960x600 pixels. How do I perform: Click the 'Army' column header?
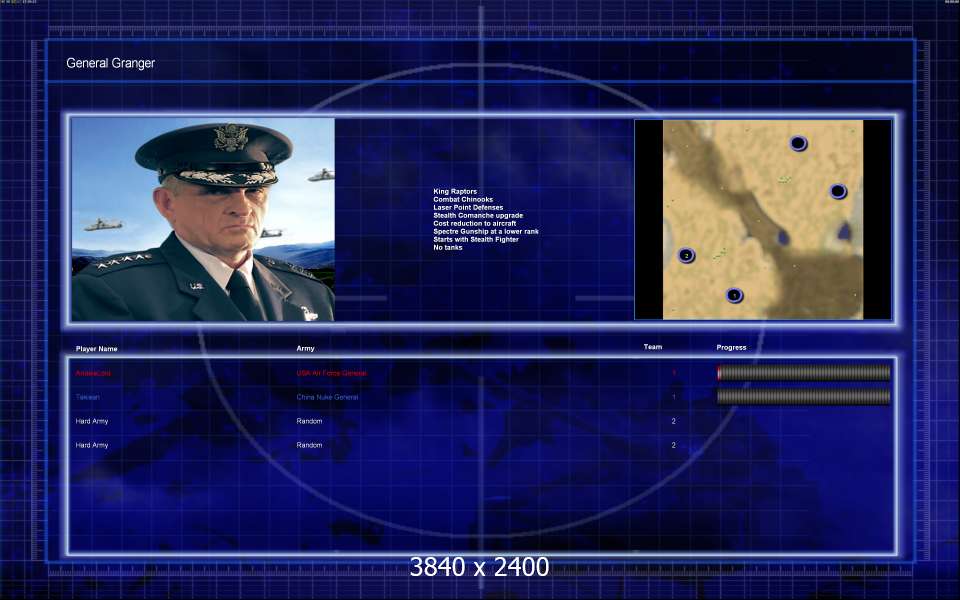[306, 348]
